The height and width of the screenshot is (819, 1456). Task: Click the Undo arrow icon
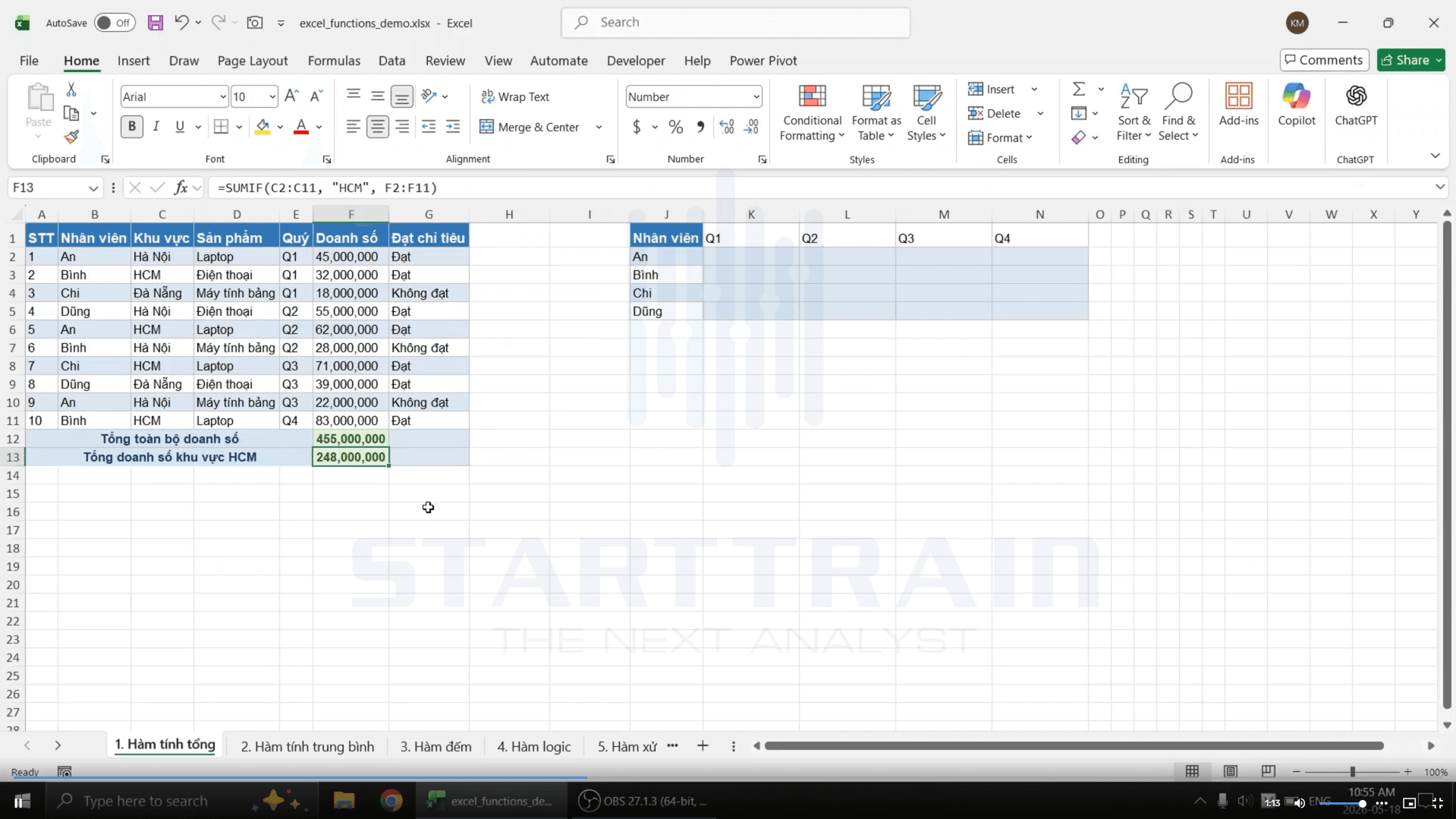coord(181,23)
